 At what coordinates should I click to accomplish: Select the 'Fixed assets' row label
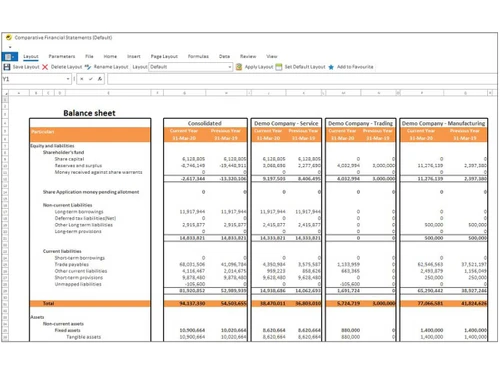(x=67, y=330)
